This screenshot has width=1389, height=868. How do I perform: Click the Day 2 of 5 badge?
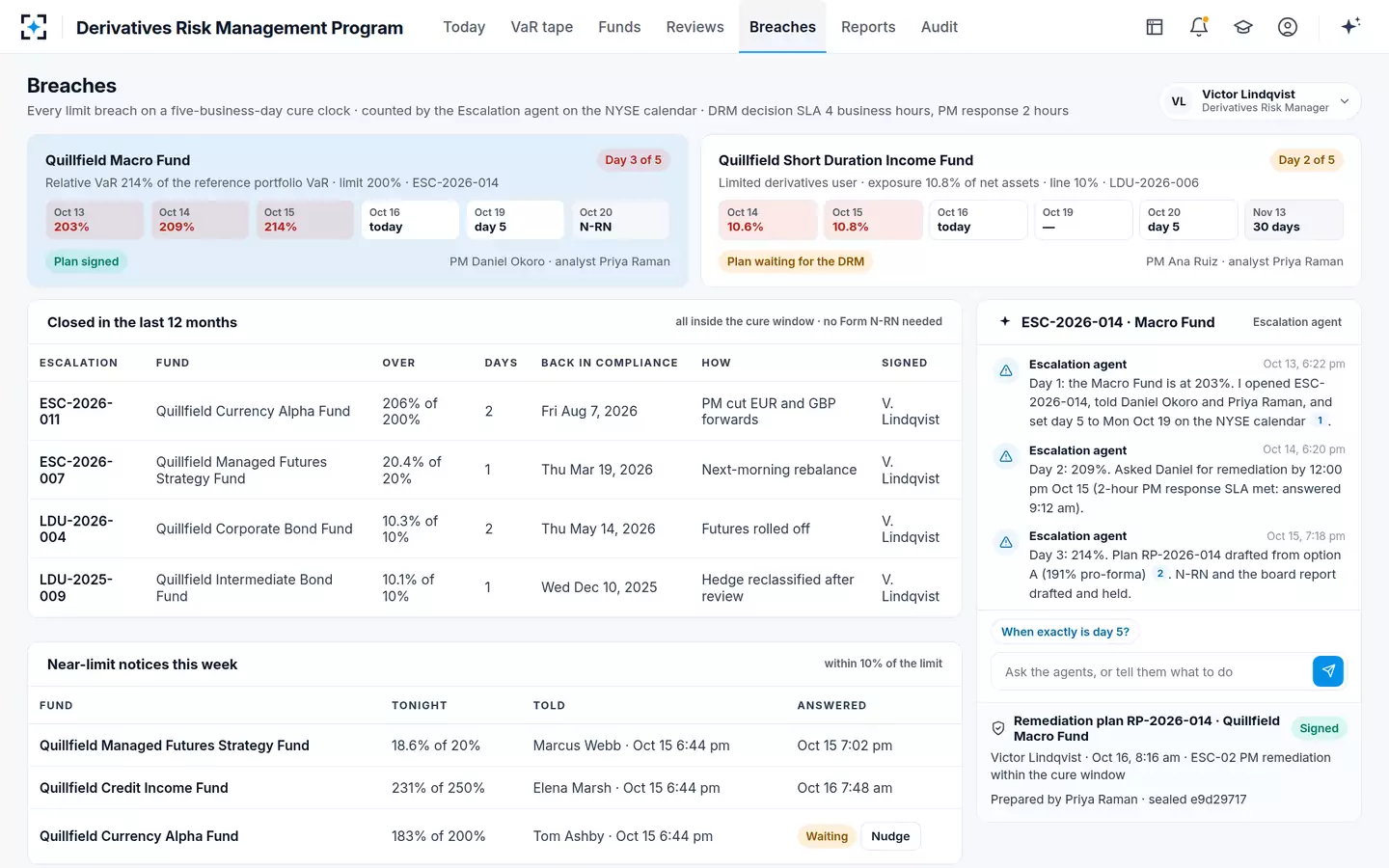pyautogui.click(x=1306, y=160)
